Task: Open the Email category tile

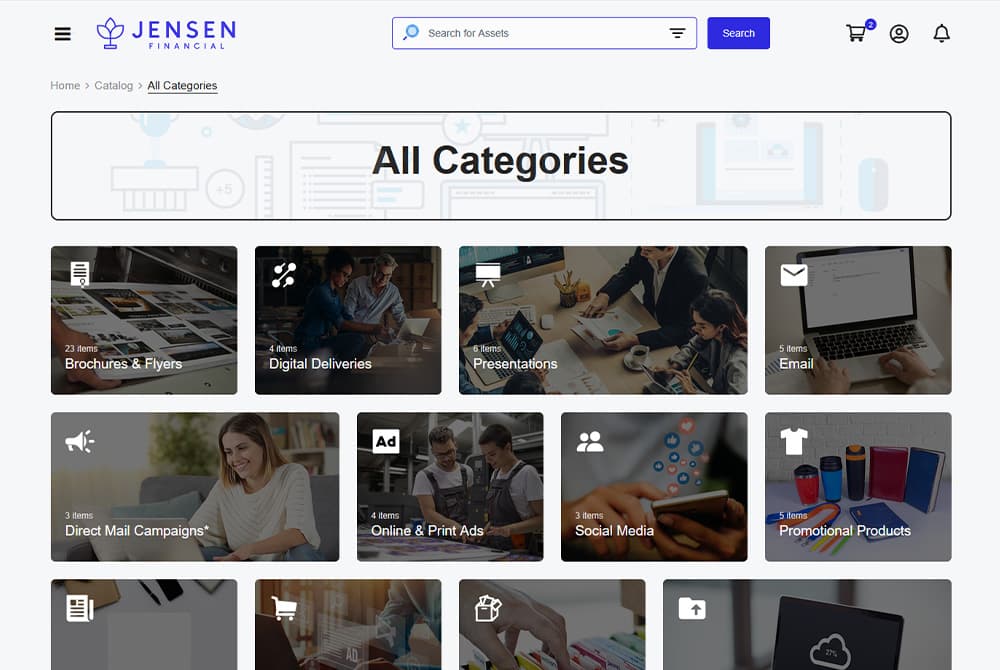Action: tap(858, 320)
